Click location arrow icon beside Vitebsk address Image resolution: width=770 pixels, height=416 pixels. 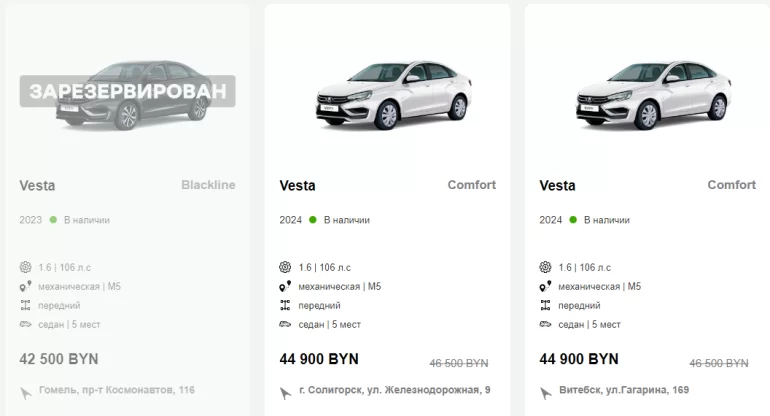click(545, 392)
